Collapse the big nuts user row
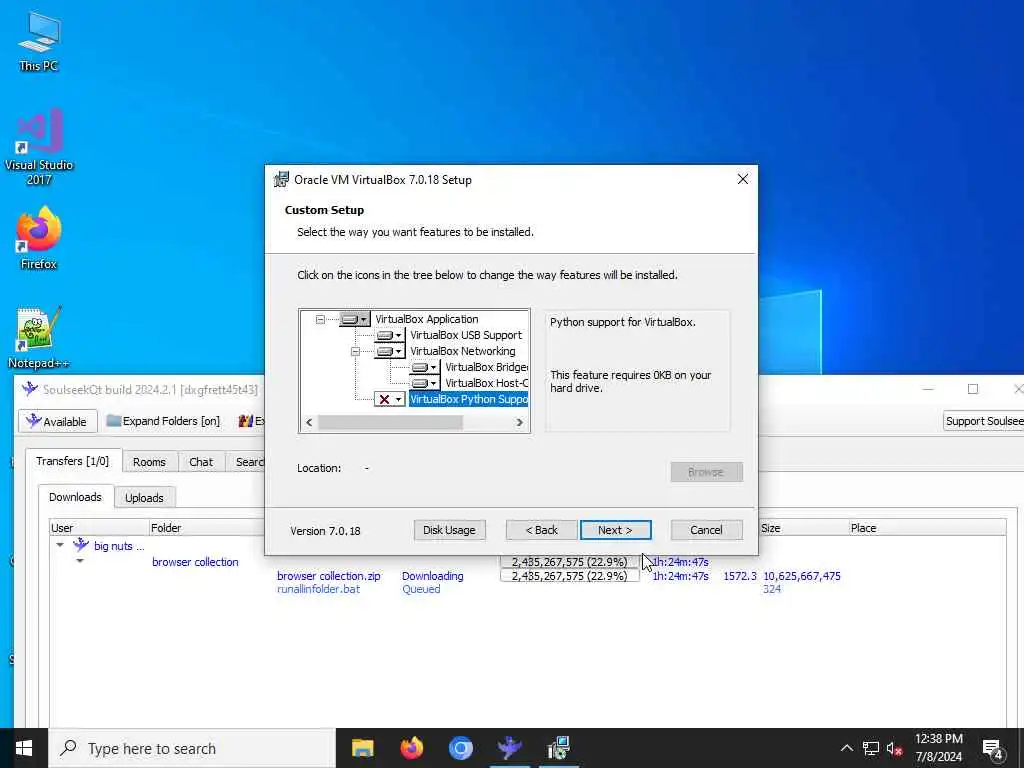This screenshot has width=1024, height=768. coord(59,545)
